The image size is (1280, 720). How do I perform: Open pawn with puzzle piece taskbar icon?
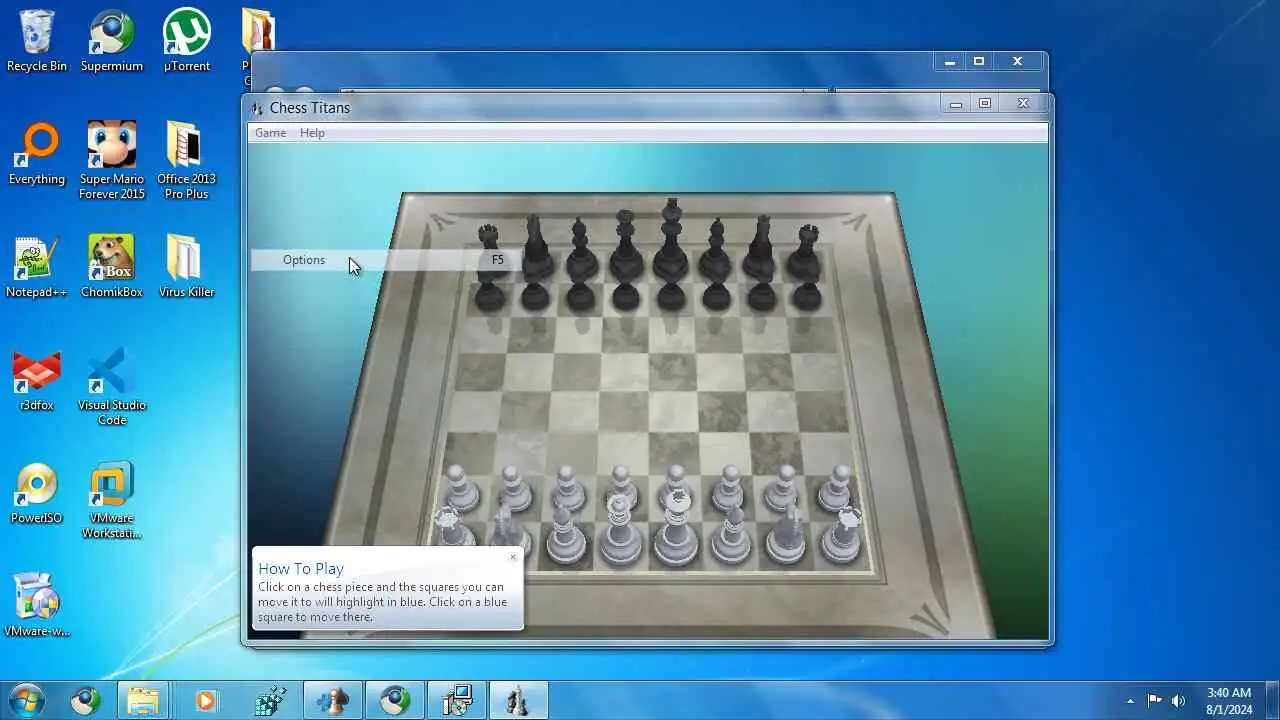coord(333,701)
